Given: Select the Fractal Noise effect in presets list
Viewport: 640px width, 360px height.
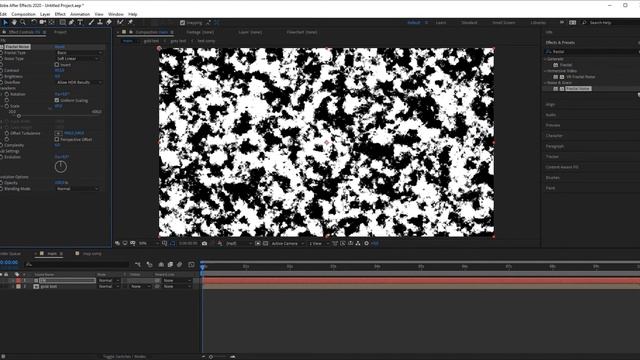Looking at the screenshot, I should (578, 89).
